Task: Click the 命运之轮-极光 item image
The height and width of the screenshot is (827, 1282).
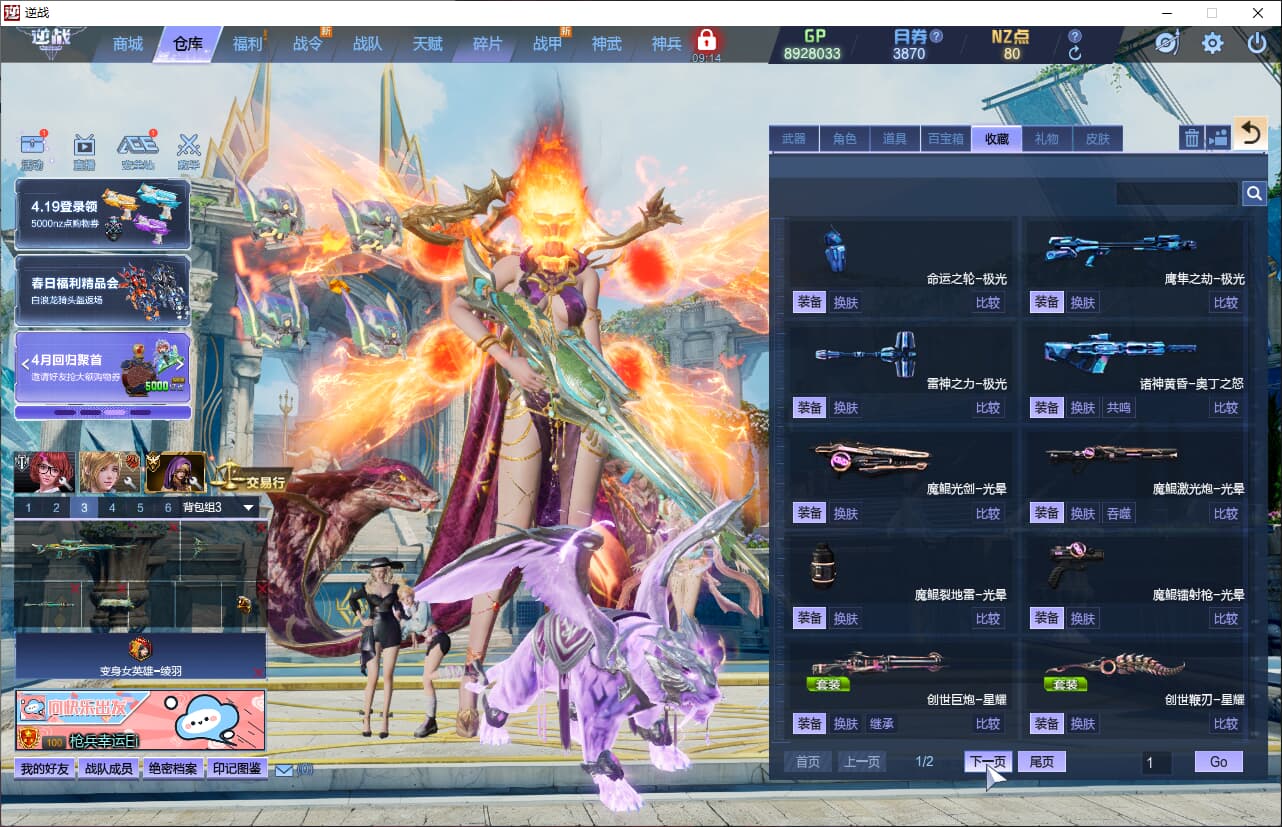Action: click(836, 250)
